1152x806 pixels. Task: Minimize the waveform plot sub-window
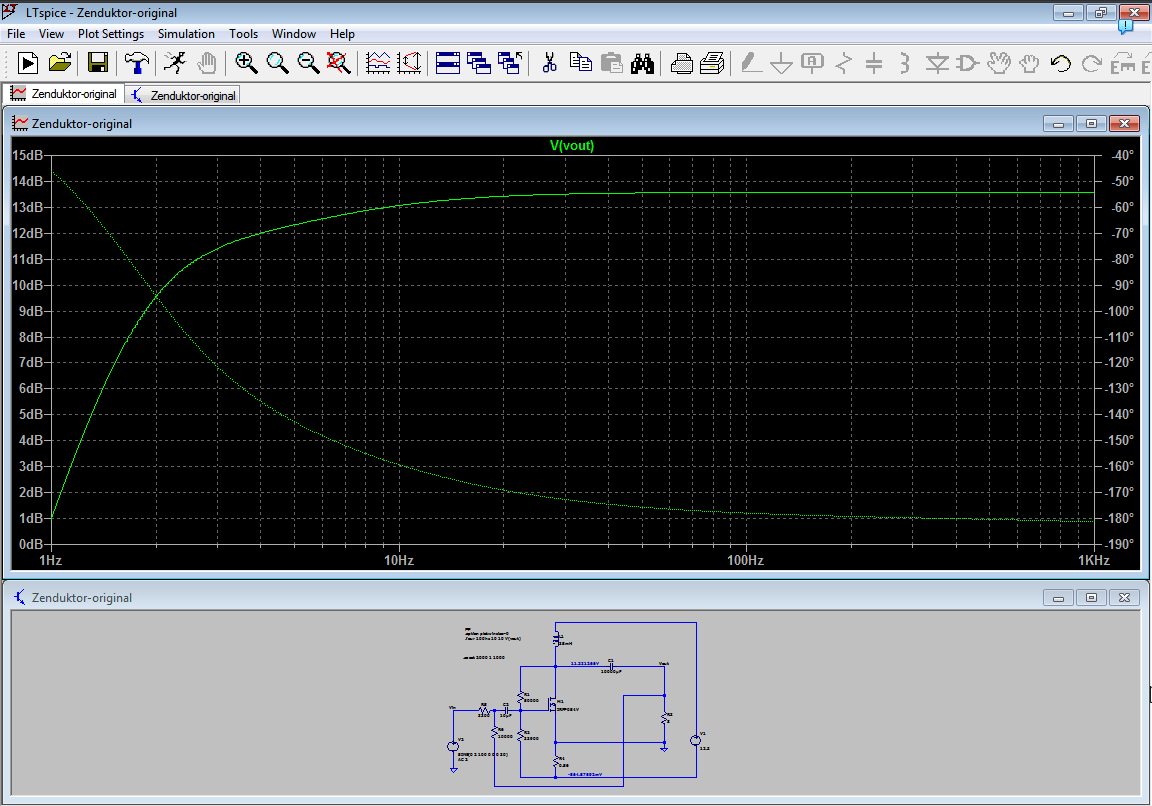coord(1059,123)
